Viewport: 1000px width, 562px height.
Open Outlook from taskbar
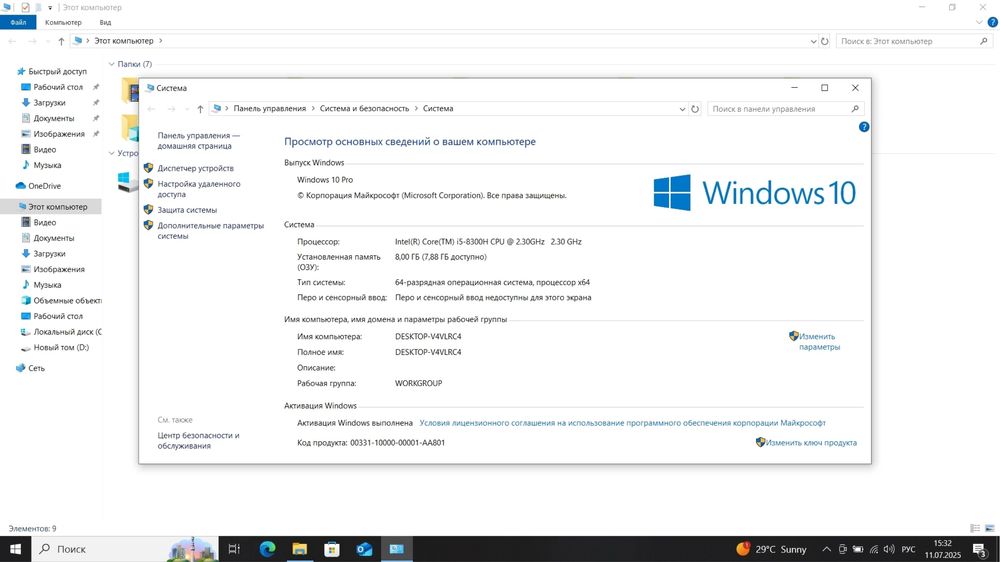364,549
